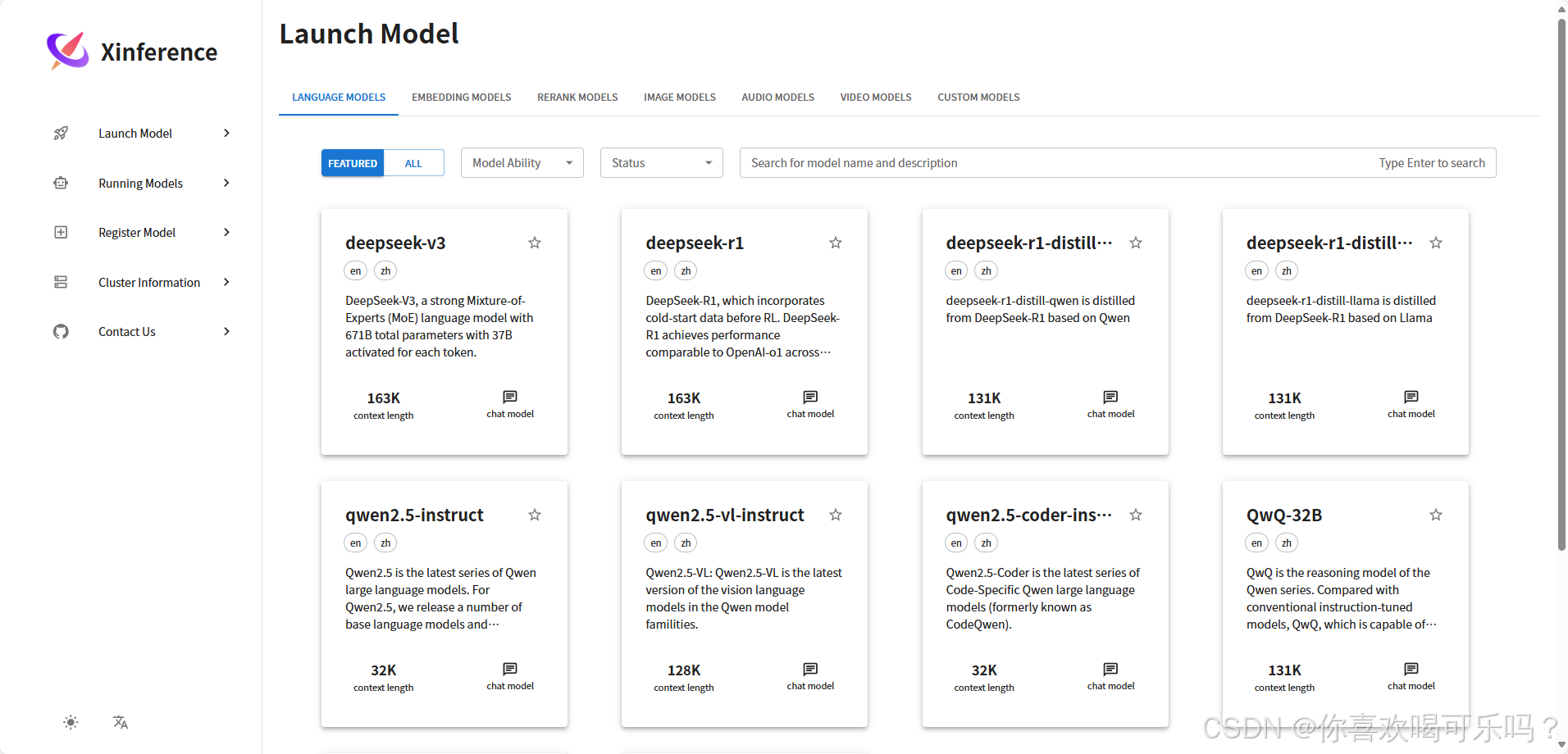Switch theme using the sun icon
The image size is (1568, 754).
[71, 722]
